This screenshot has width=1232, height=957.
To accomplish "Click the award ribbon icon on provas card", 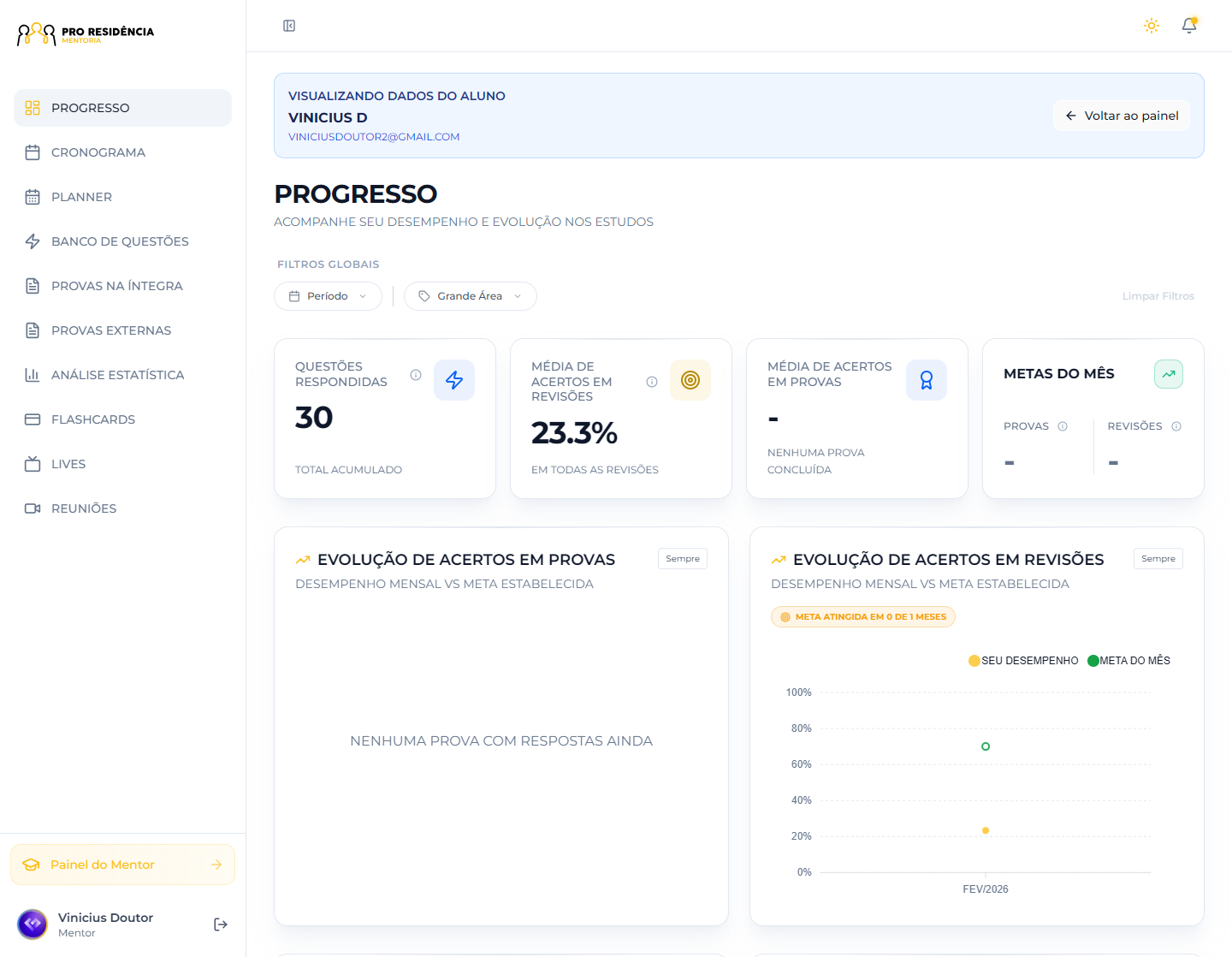I will coord(927,380).
